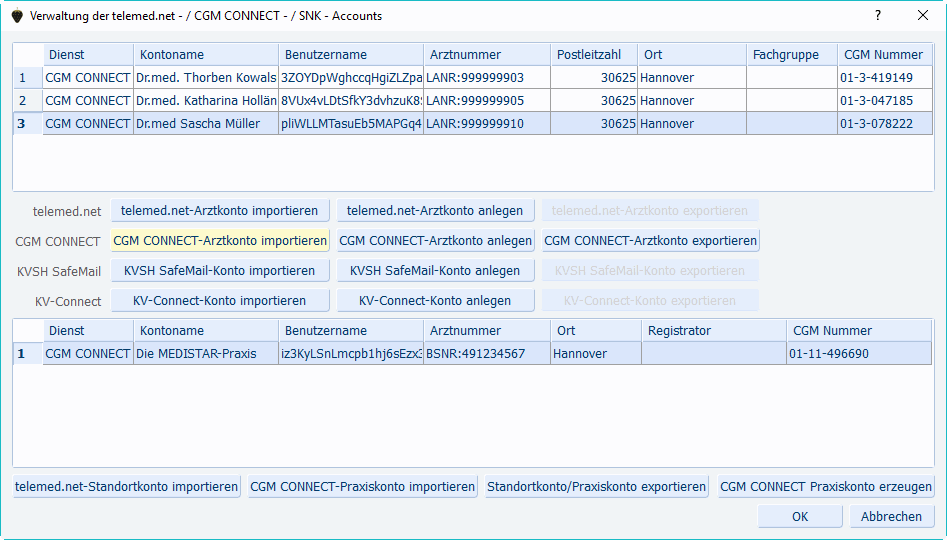Click telemed.net-Standortkonto importieren button
Image resolution: width=947 pixels, height=540 pixels.
[126, 487]
